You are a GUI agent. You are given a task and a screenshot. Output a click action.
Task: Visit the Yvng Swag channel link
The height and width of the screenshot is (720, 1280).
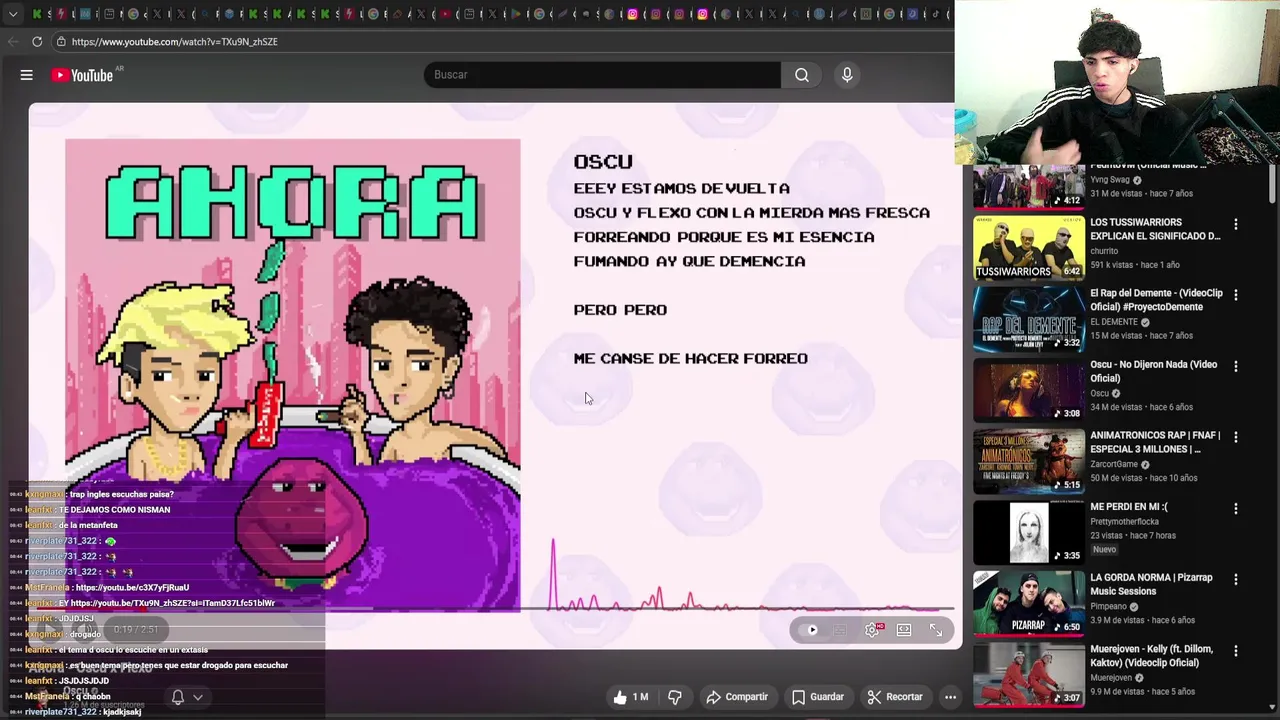[x=1109, y=181]
